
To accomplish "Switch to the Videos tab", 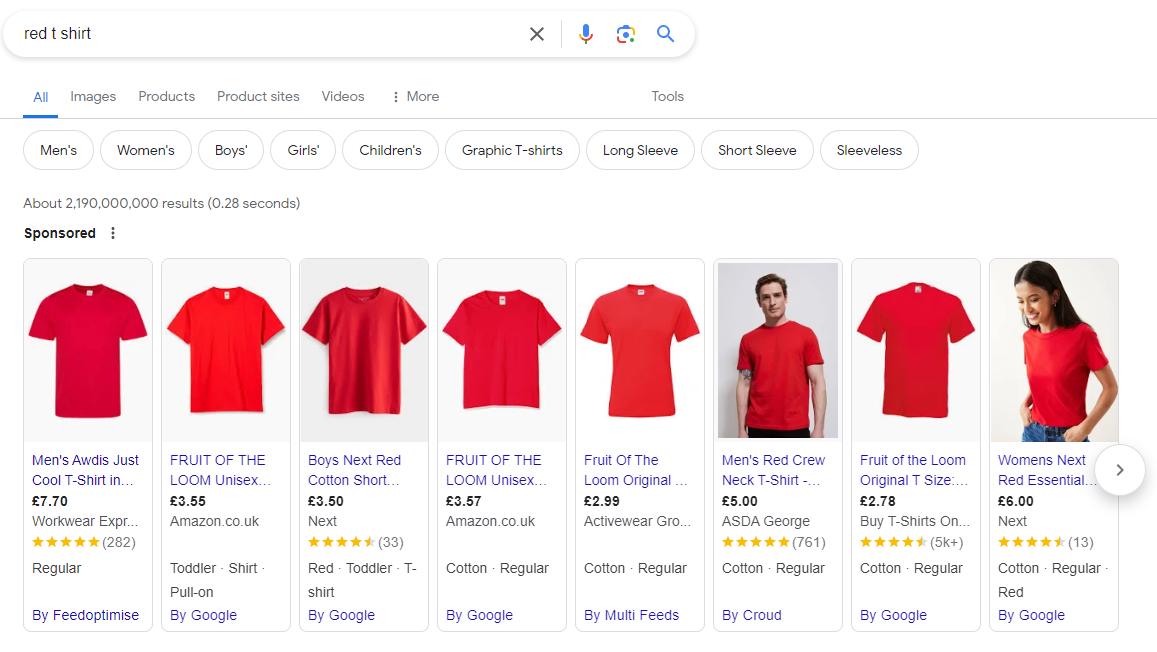I will (343, 97).
